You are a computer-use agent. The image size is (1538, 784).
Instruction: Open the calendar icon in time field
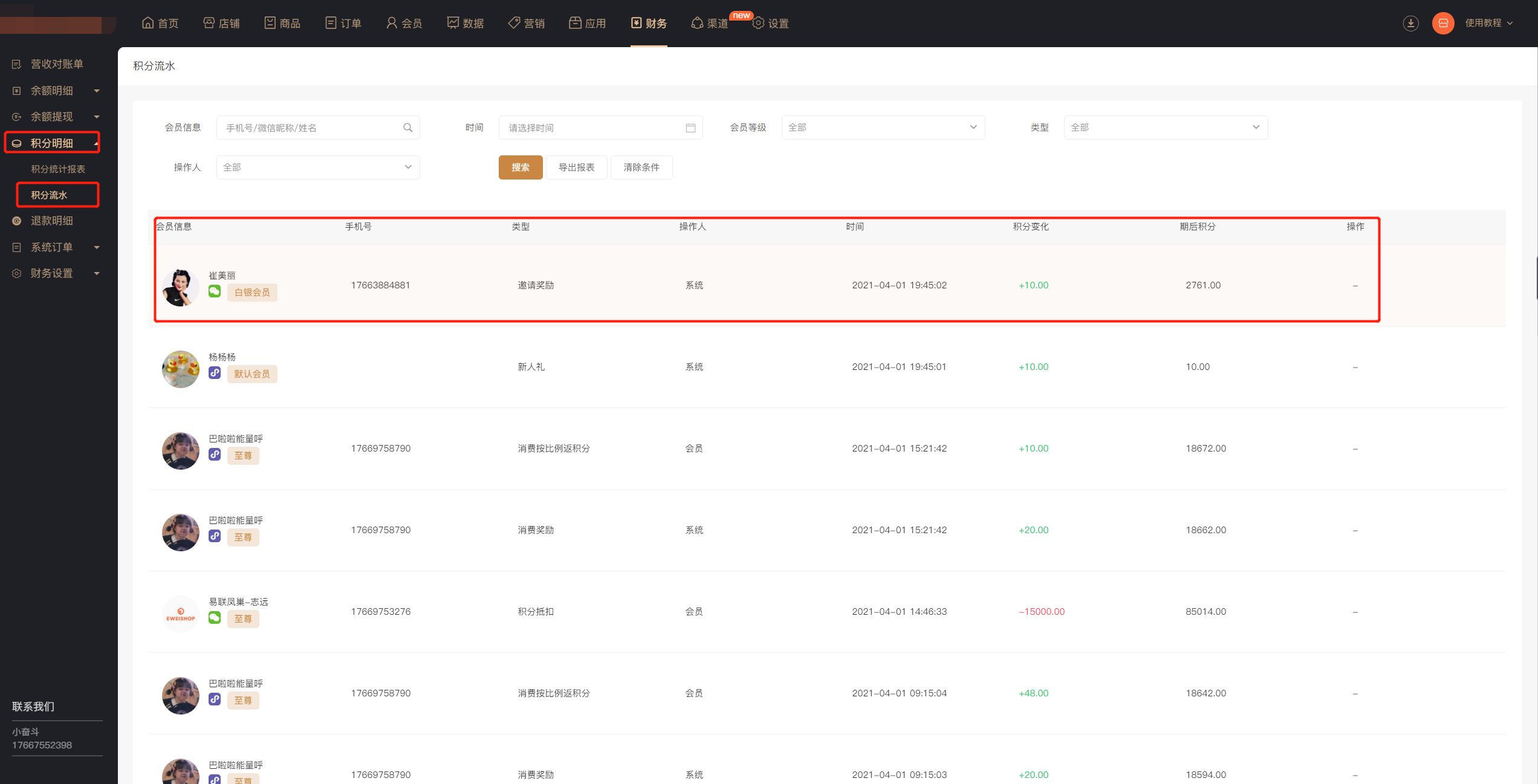[x=690, y=128]
